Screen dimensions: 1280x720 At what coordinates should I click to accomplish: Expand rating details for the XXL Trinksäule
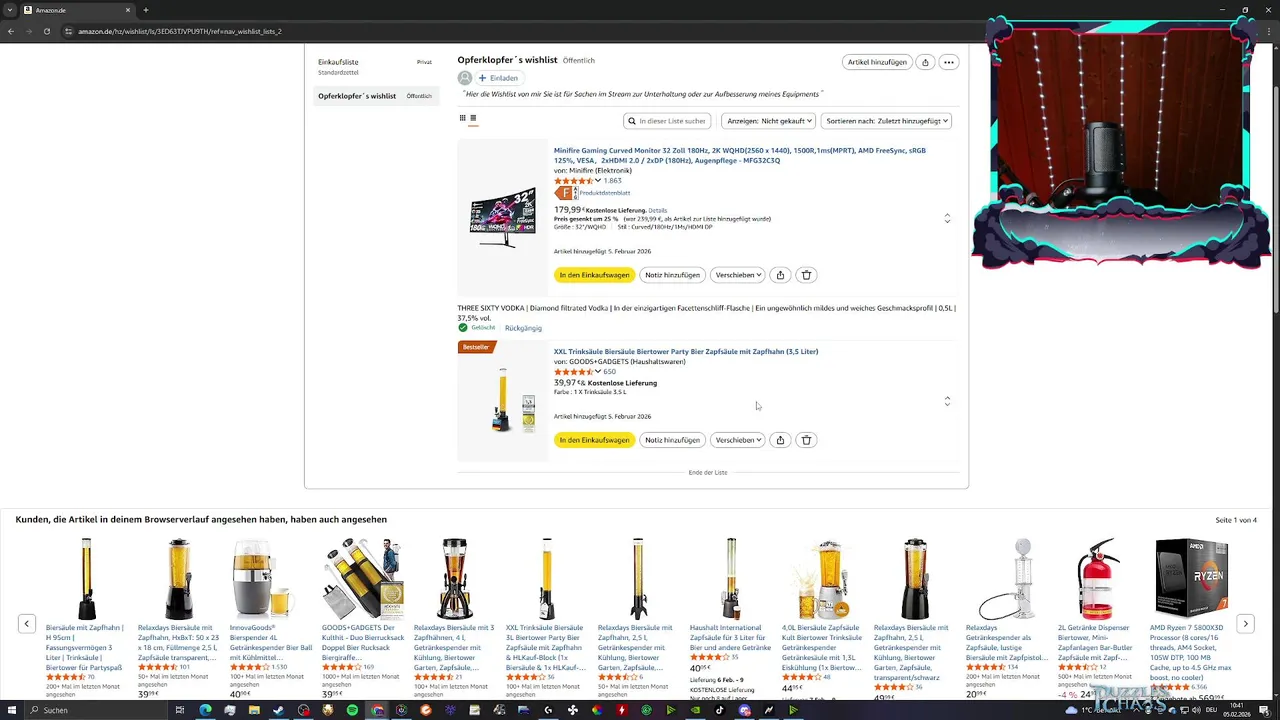598,371
